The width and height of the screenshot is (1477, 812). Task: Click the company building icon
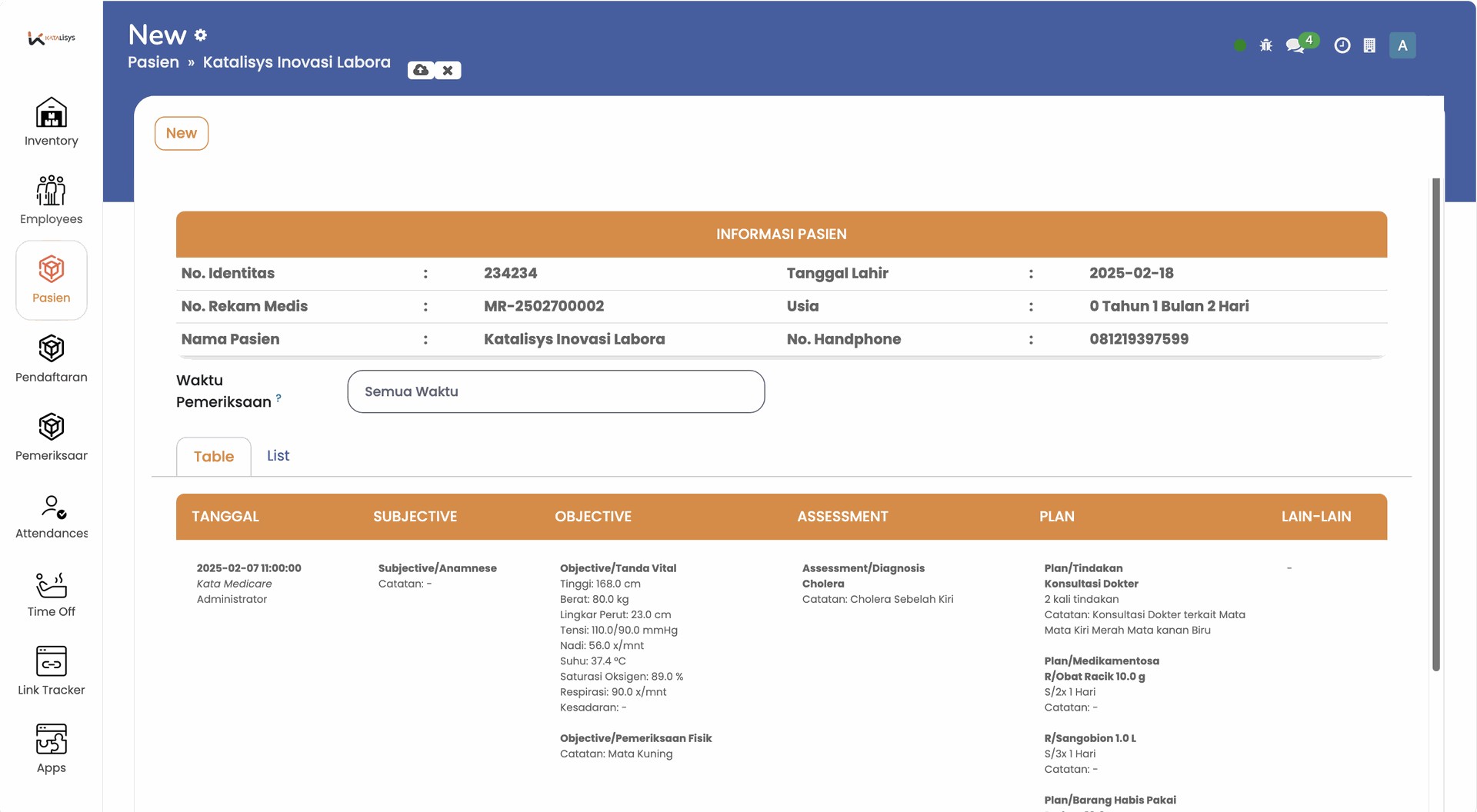pyautogui.click(x=1369, y=45)
